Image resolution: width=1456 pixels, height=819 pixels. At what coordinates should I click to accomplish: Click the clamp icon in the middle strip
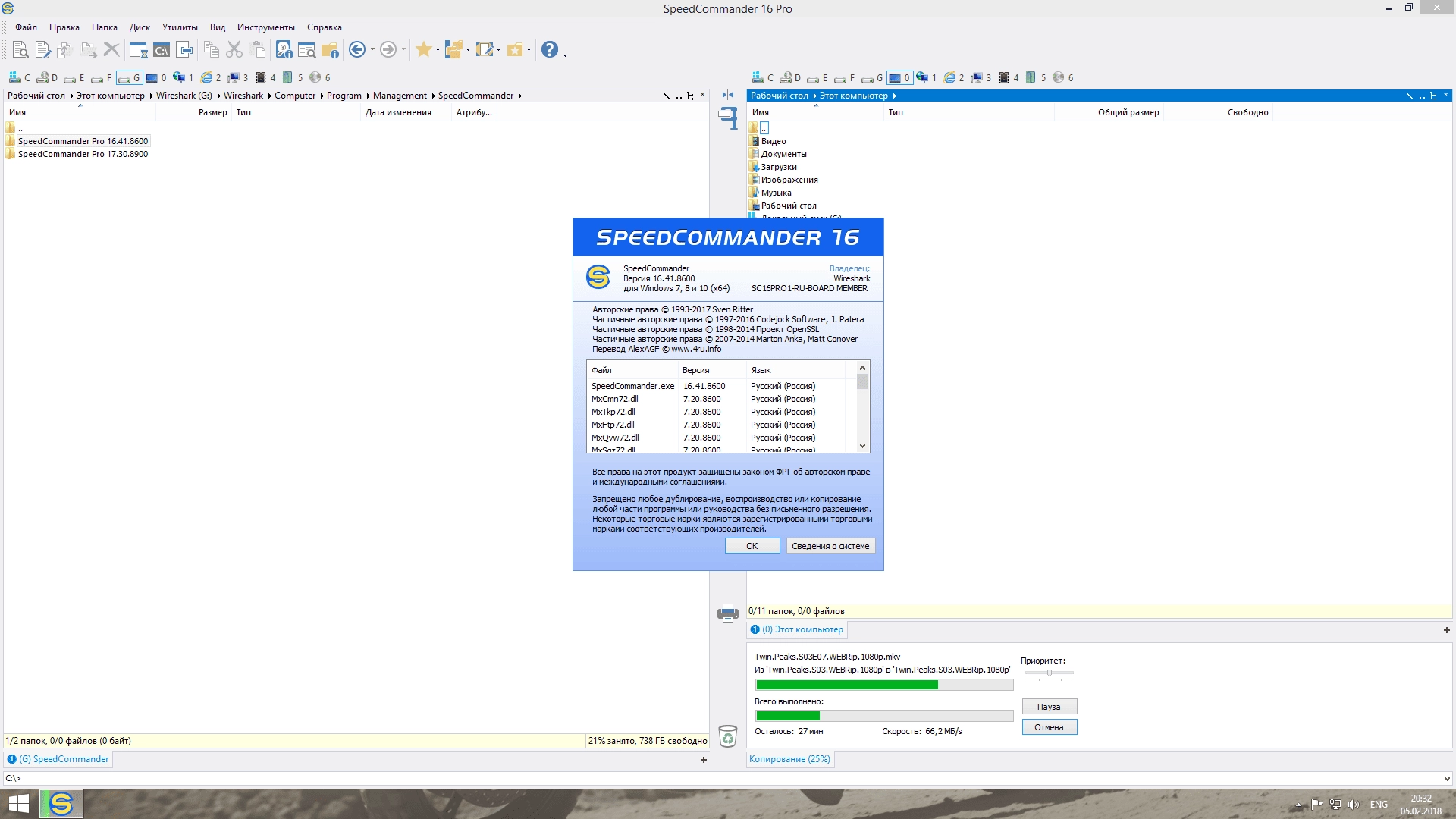728,118
